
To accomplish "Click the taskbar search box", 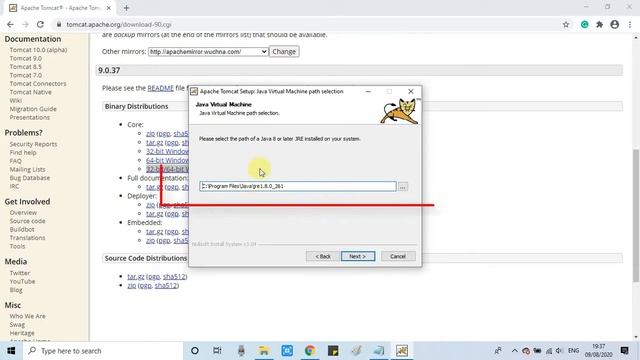I will tap(102, 351).
